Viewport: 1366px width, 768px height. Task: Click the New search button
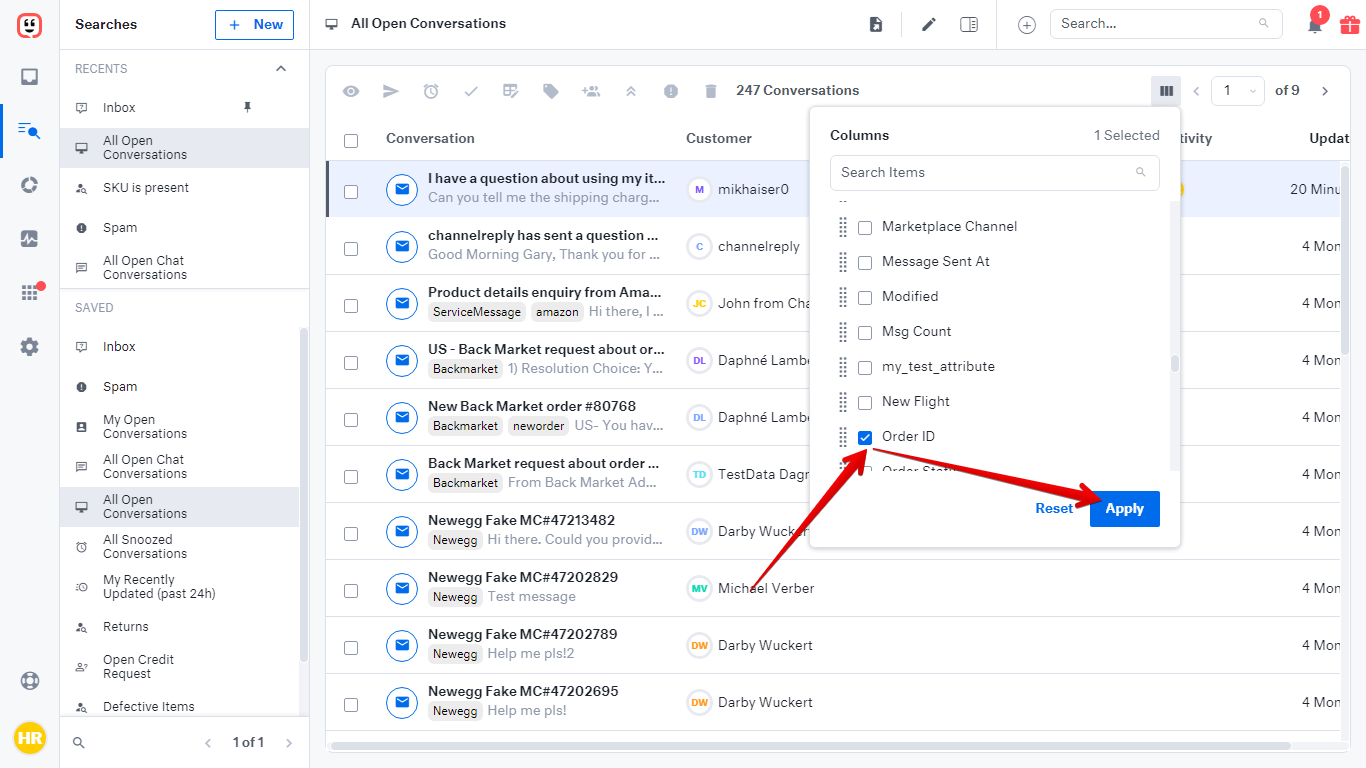tap(254, 25)
